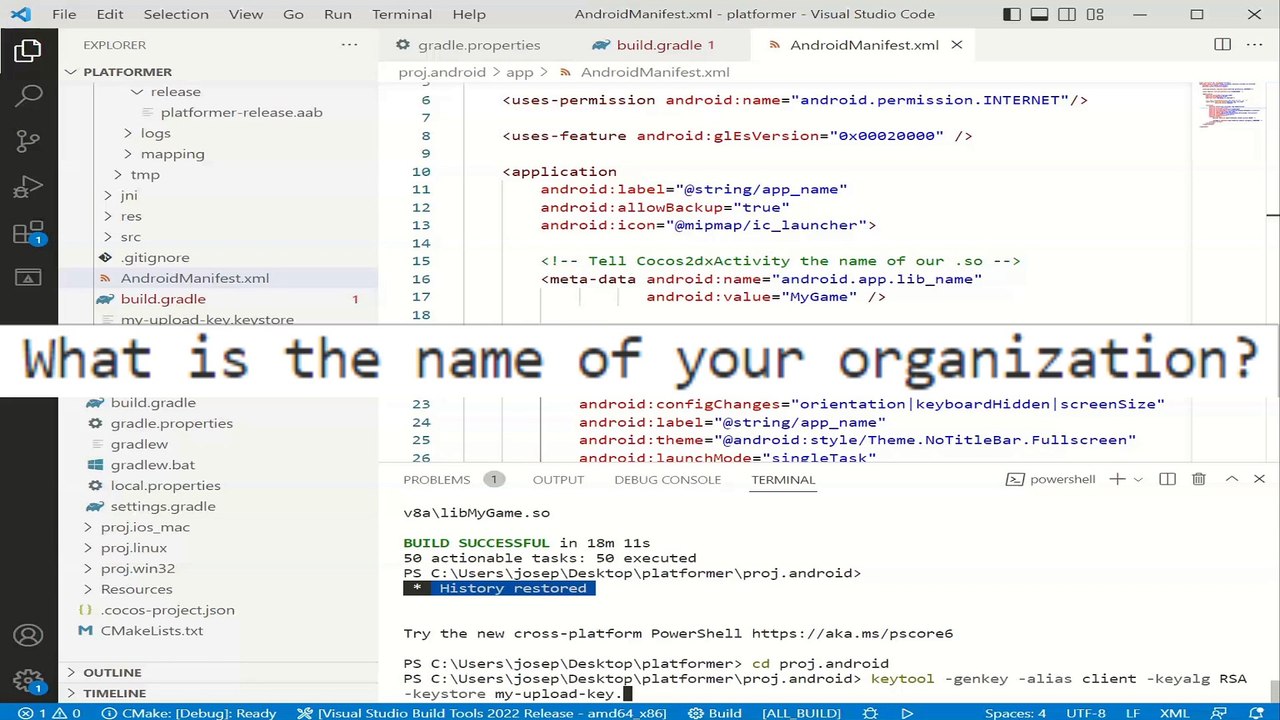Click Visual Studio Build Tools kit selector
This screenshot has height=720, width=1280.
tap(482, 713)
